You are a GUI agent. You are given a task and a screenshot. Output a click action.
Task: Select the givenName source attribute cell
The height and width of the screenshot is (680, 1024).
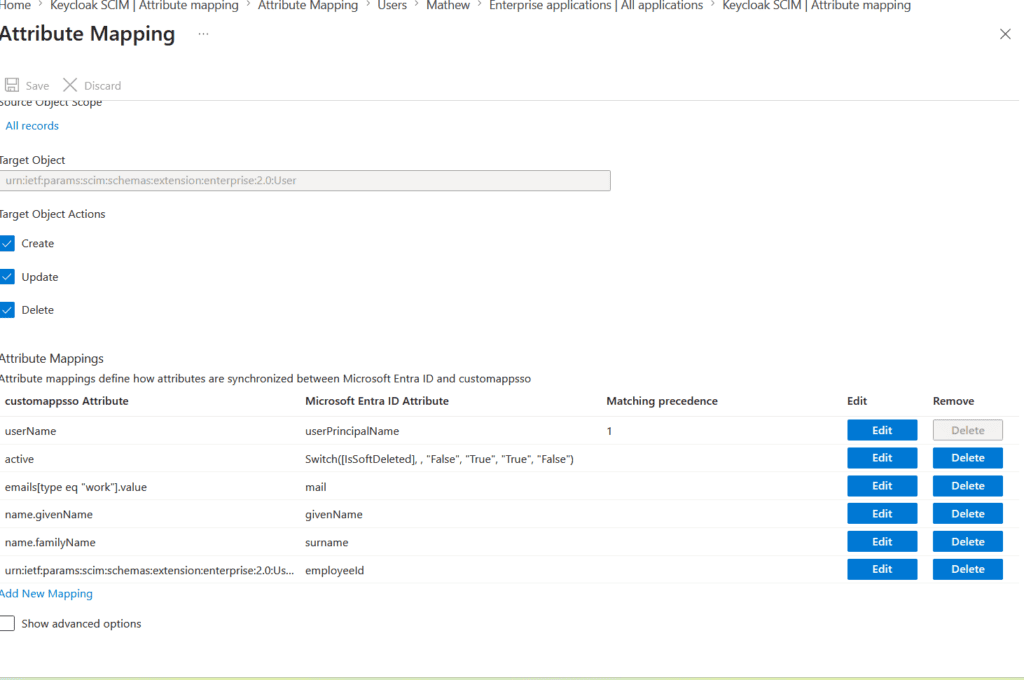334,515
